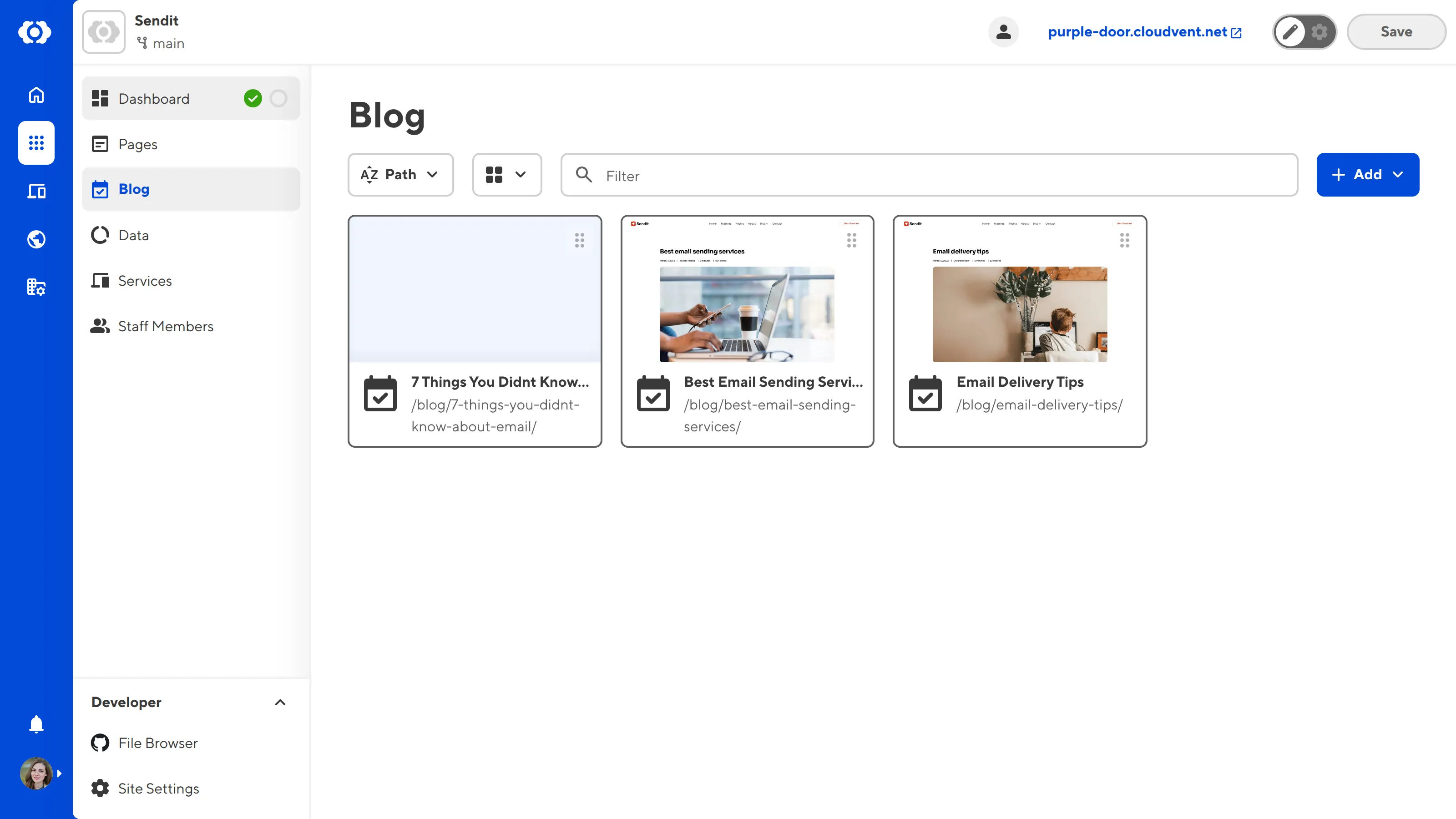Open notifications via the bell icon
The width and height of the screenshot is (1456, 819).
[x=35, y=724]
